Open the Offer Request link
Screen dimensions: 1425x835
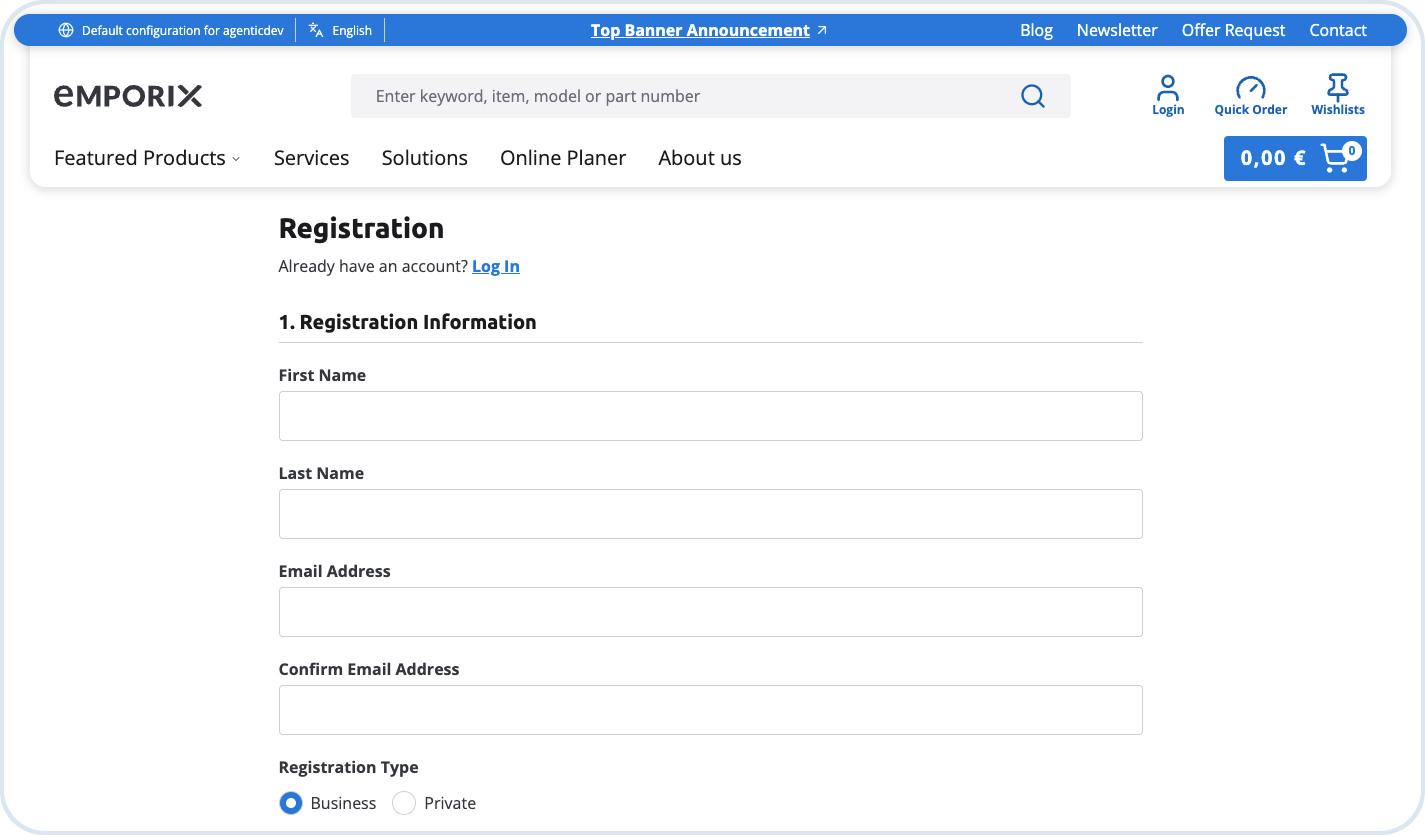(1233, 30)
